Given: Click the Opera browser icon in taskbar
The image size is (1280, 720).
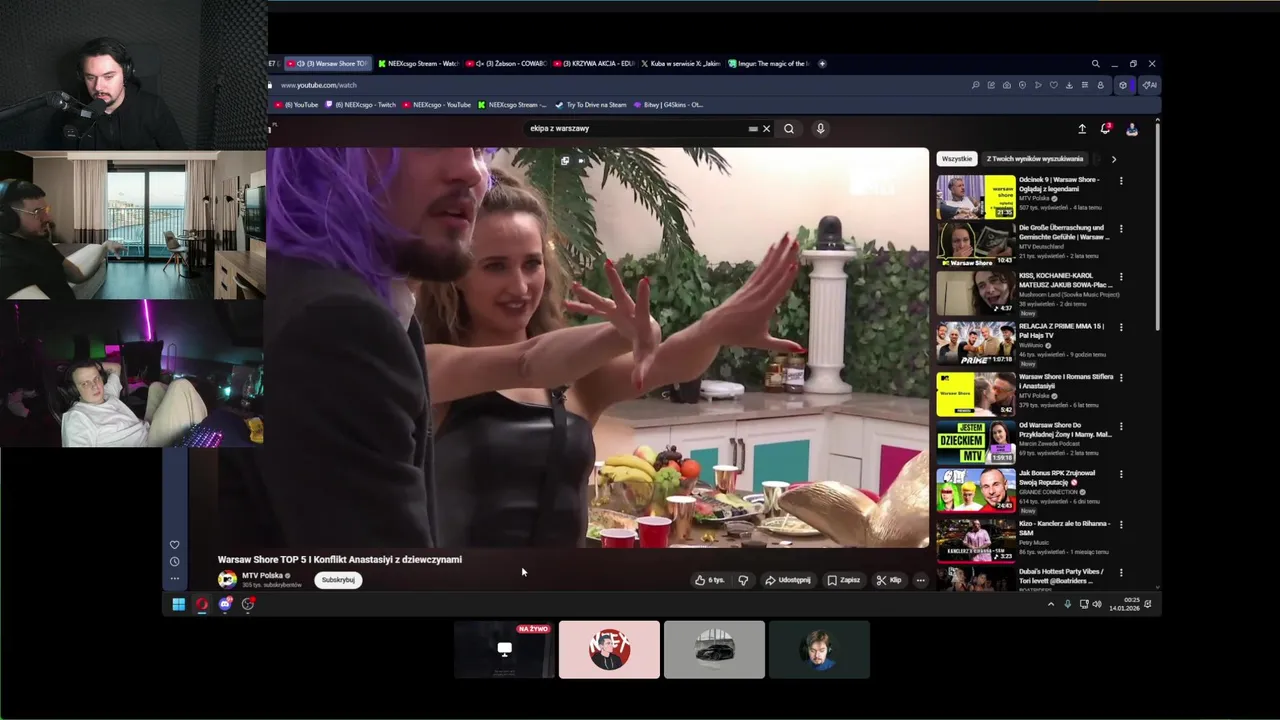Looking at the screenshot, I should pyautogui.click(x=201, y=604).
